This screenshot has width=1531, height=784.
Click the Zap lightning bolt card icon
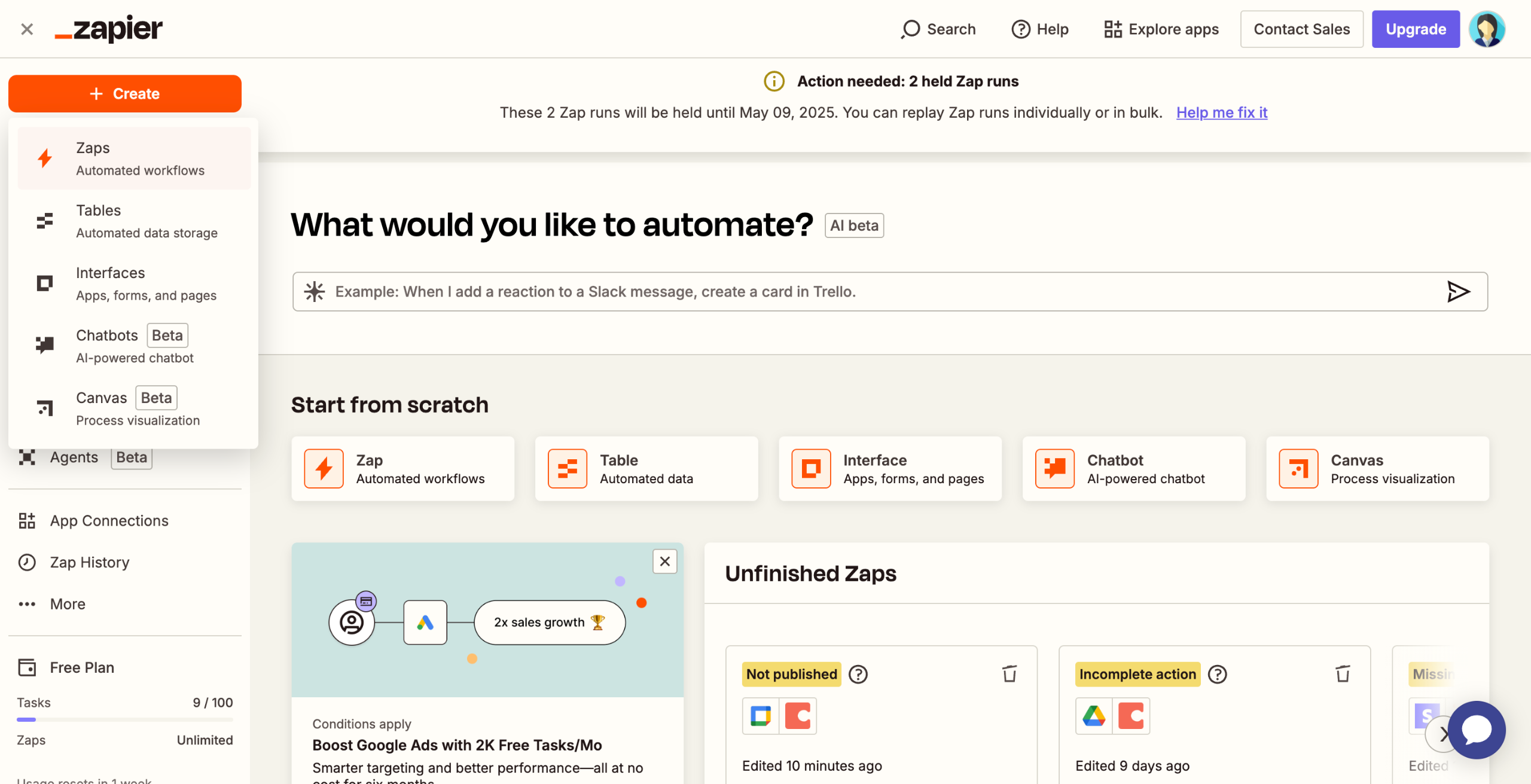pyautogui.click(x=324, y=469)
